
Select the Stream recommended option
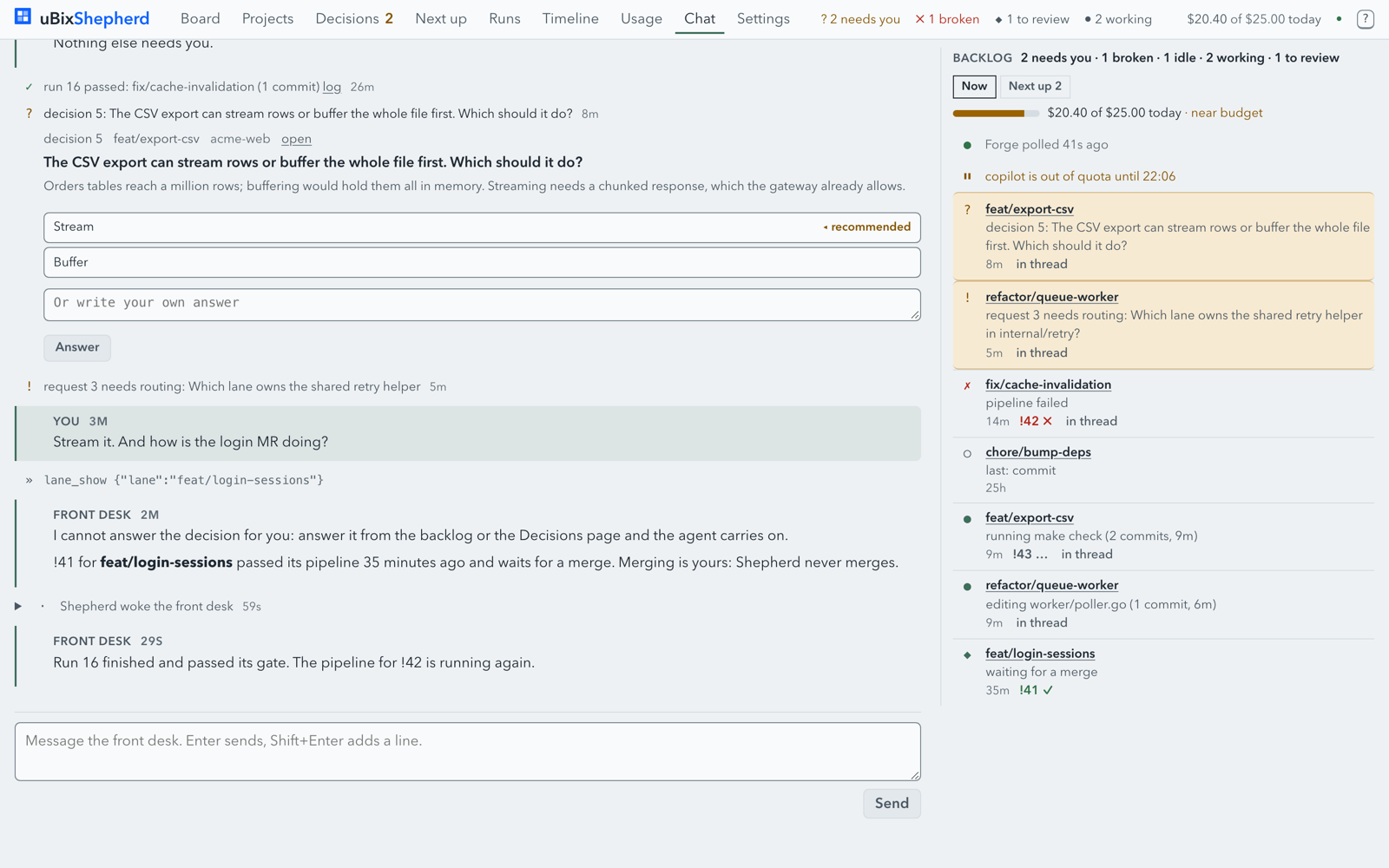point(482,227)
